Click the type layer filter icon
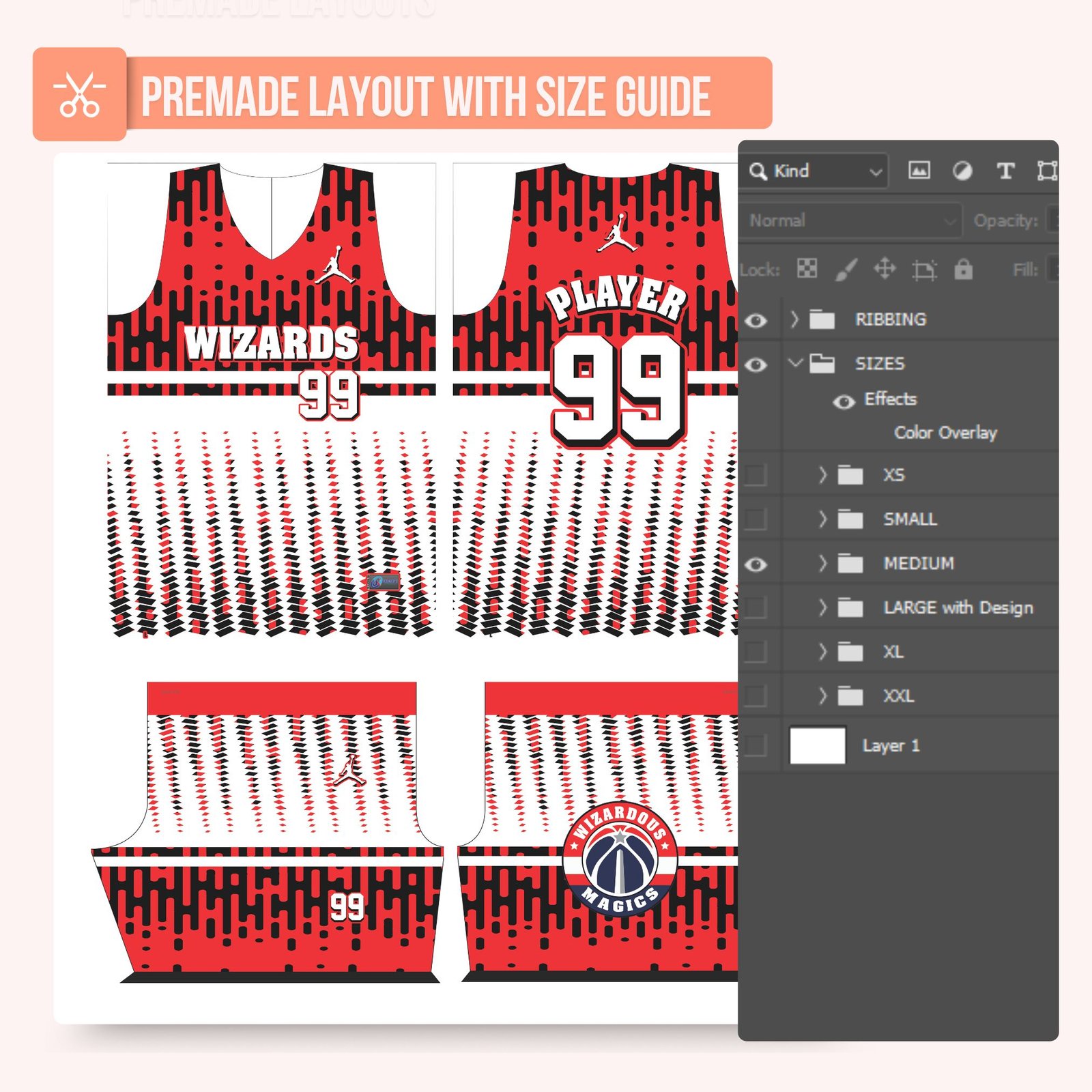 [x=1005, y=171]
